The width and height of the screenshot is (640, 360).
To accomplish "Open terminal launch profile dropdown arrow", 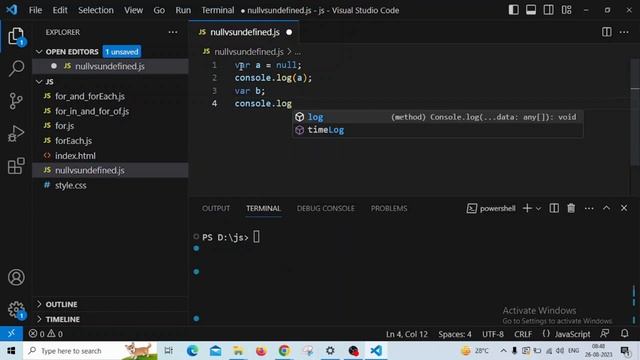I will [x=538, y=209].
